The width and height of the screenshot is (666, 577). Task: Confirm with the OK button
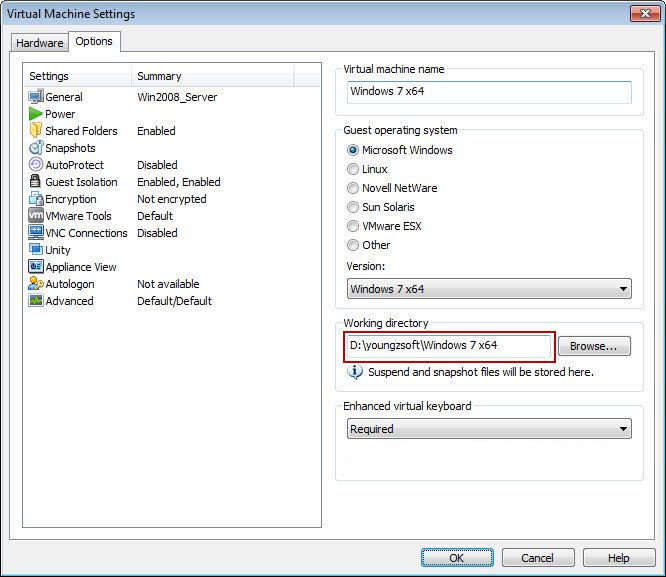tap(457, 557)
